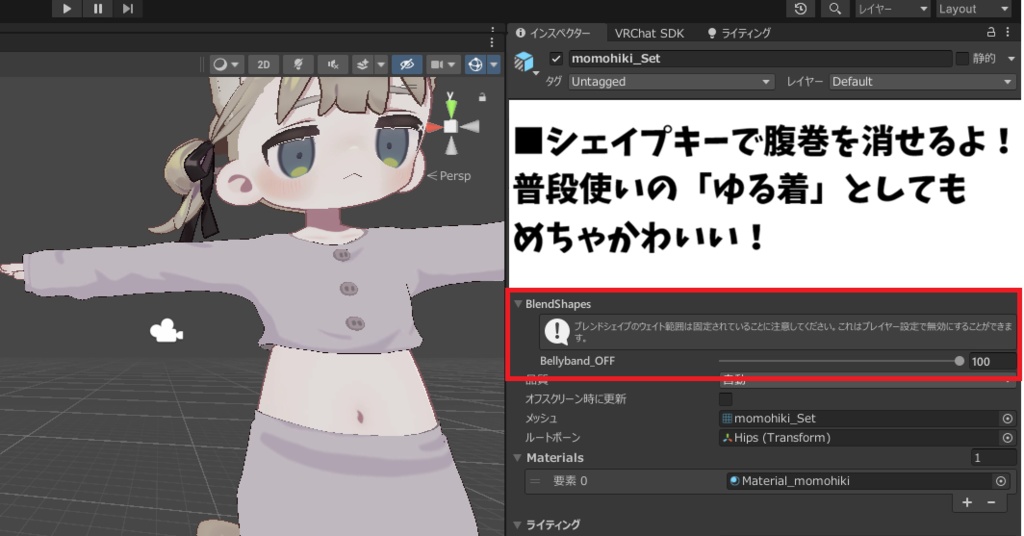Open the Scene view draw mode dropdown
Image resolution: width=1024 pixels, height=536 pixels.
pos(227,64)
